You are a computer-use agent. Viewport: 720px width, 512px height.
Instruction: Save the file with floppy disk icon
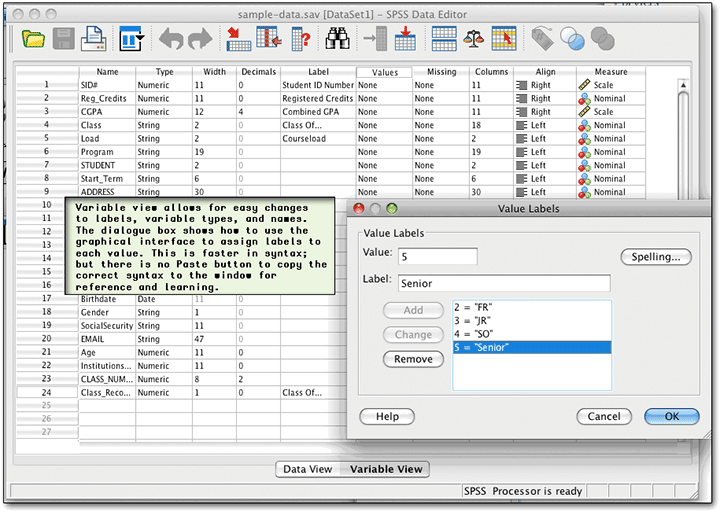coord(63,39)
